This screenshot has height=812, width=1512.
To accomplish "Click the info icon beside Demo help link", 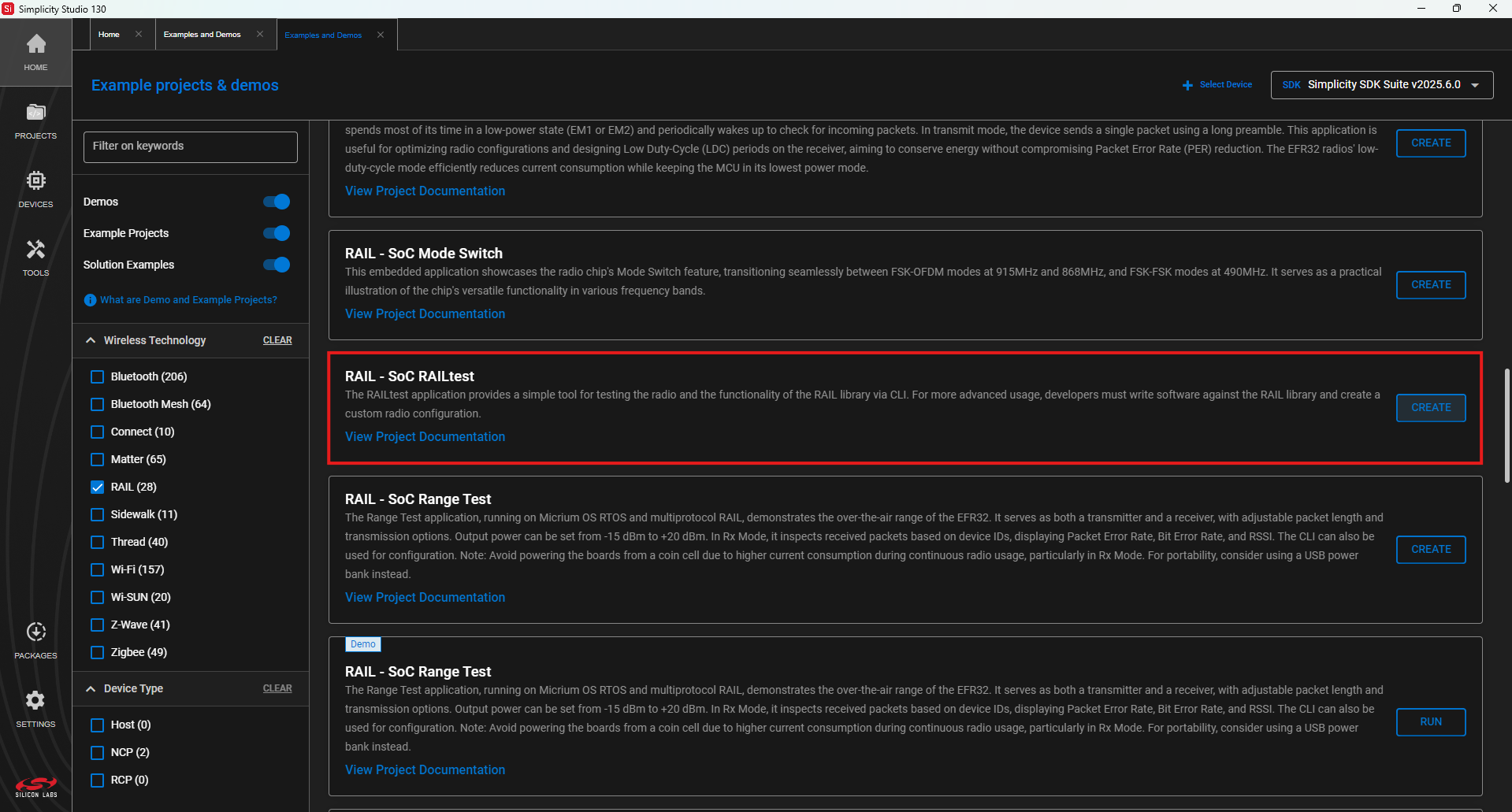I will (90, 300).
